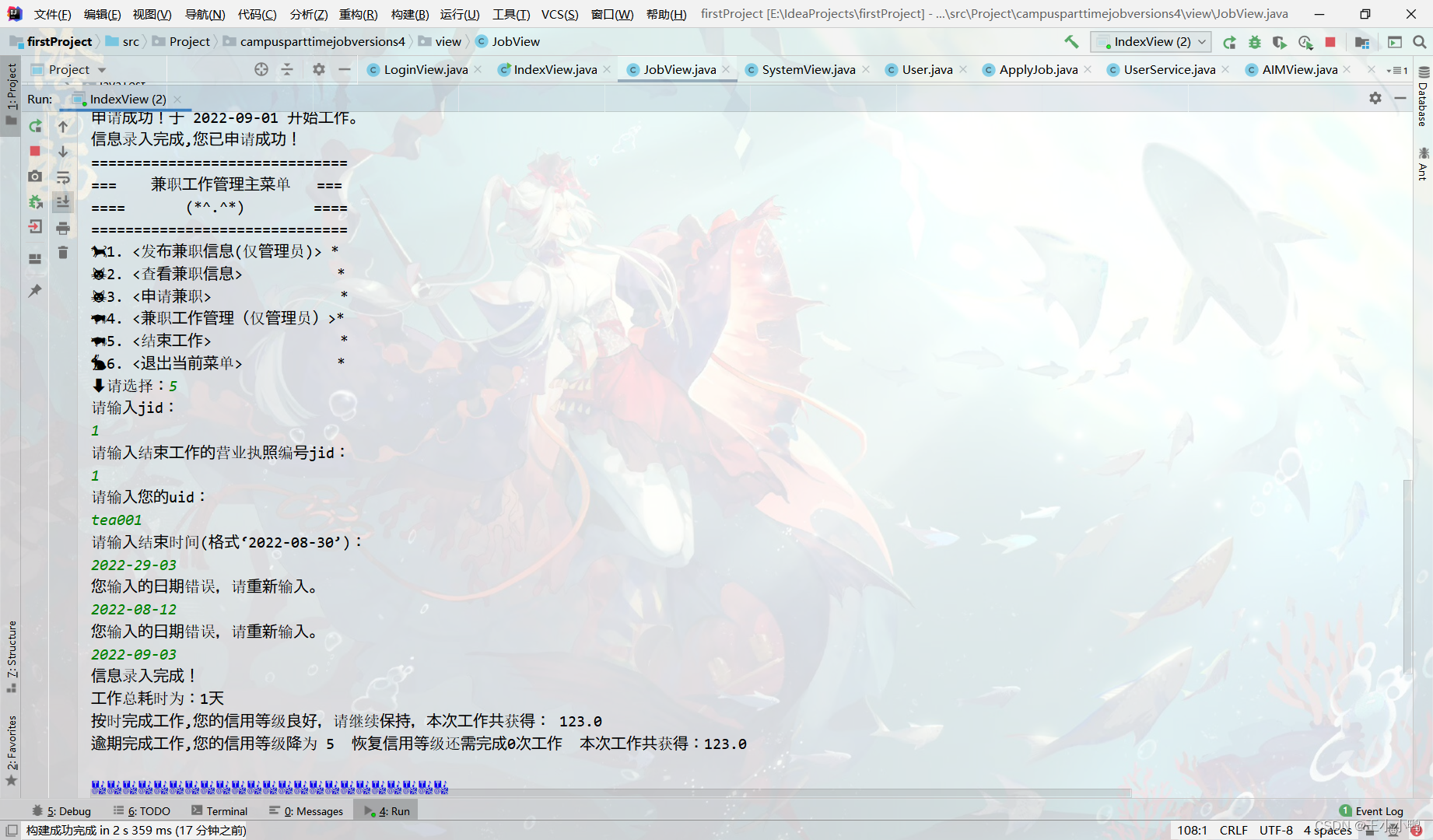1433x840 pixels.
Task: Click the Down the stack trace arrow
Action: click(63, 151)
